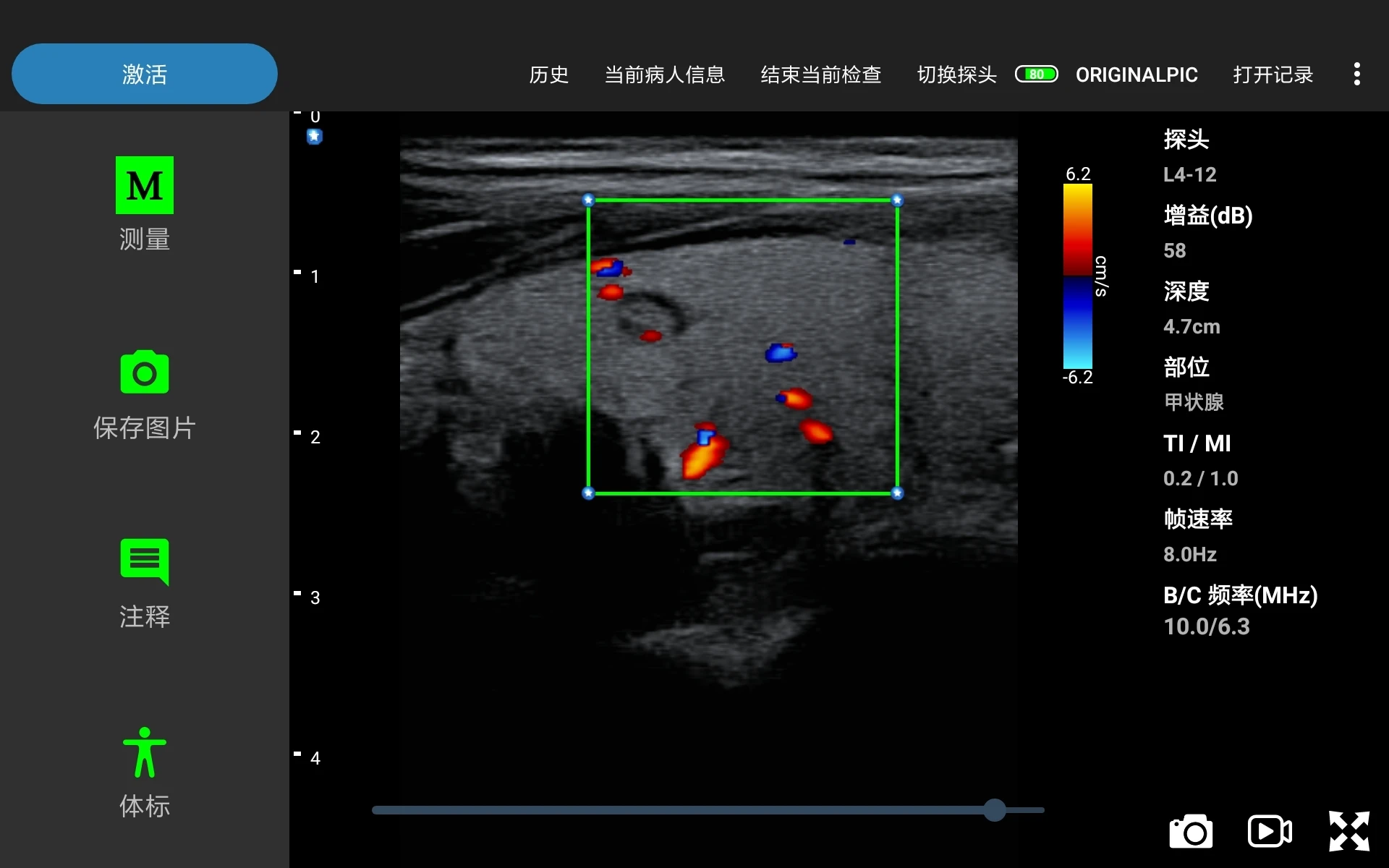This screenshot has height=868, width=1389.
Task: Click the cine playback slider handle
Action: [x=995, y=810]
